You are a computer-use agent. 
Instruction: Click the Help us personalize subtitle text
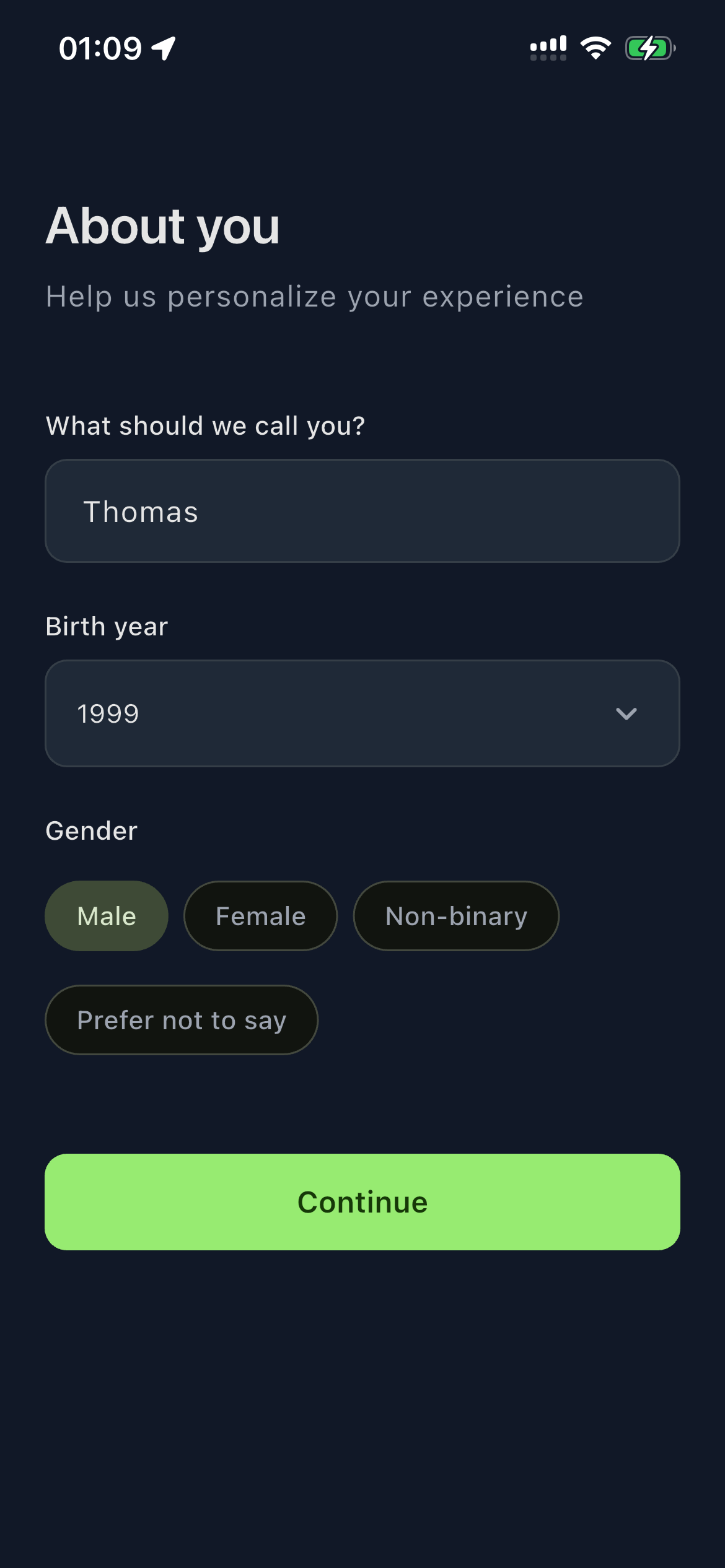[315, 297]
